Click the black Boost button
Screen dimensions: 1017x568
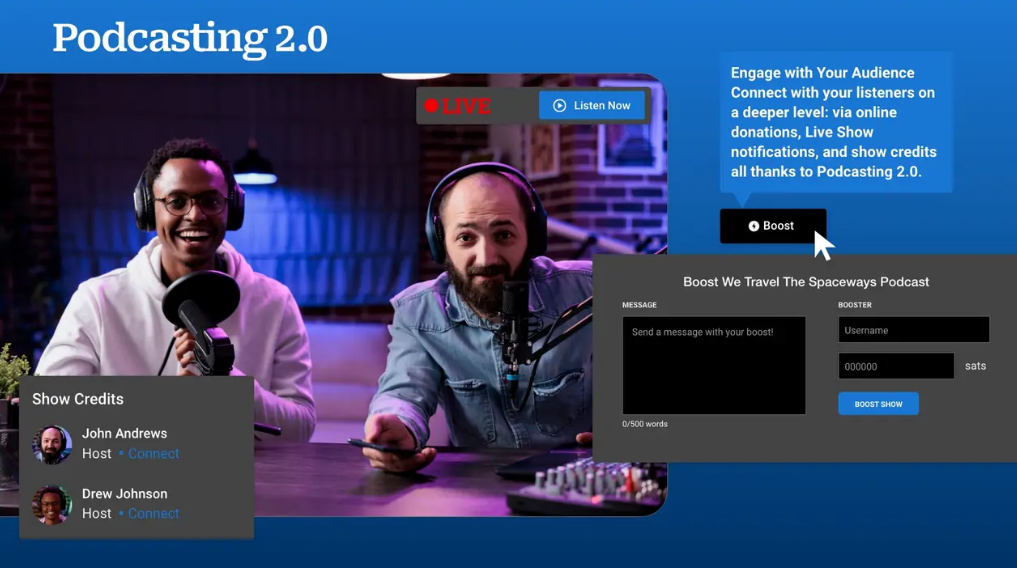[x=772, y=226]
